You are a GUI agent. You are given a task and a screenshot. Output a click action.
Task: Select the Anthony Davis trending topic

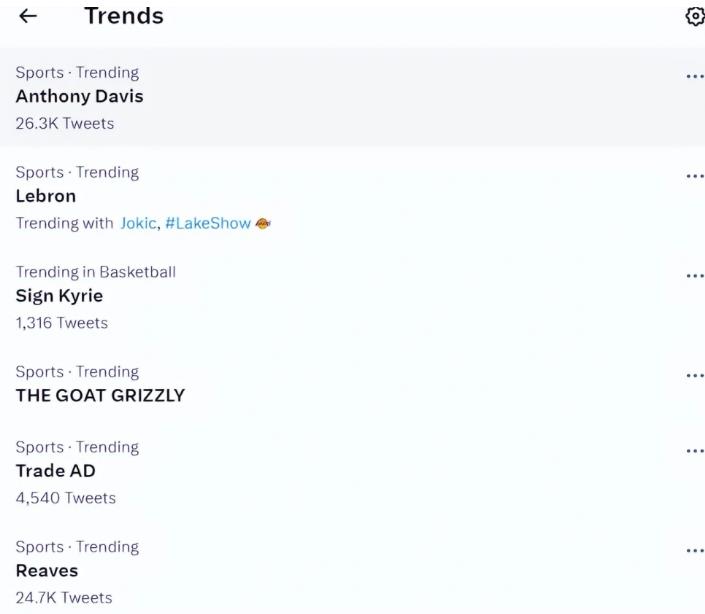(79, 97)
